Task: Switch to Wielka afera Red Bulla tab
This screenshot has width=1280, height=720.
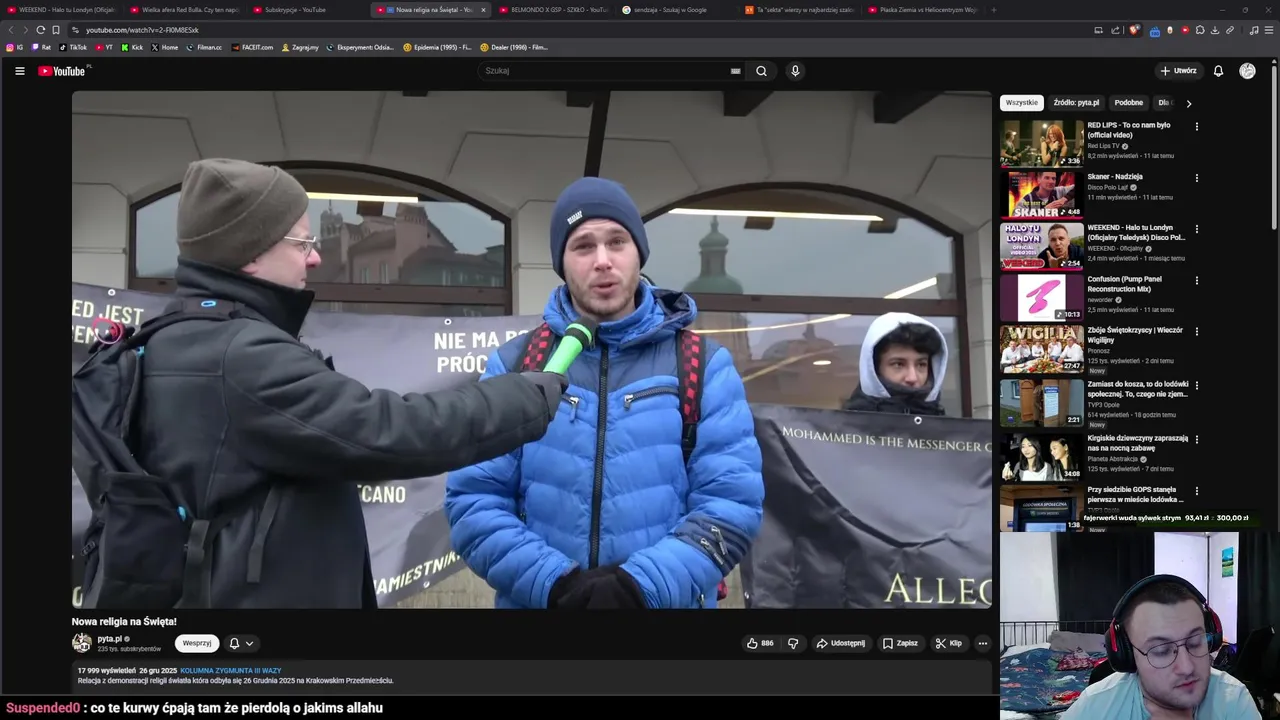Action: [183, 10]
